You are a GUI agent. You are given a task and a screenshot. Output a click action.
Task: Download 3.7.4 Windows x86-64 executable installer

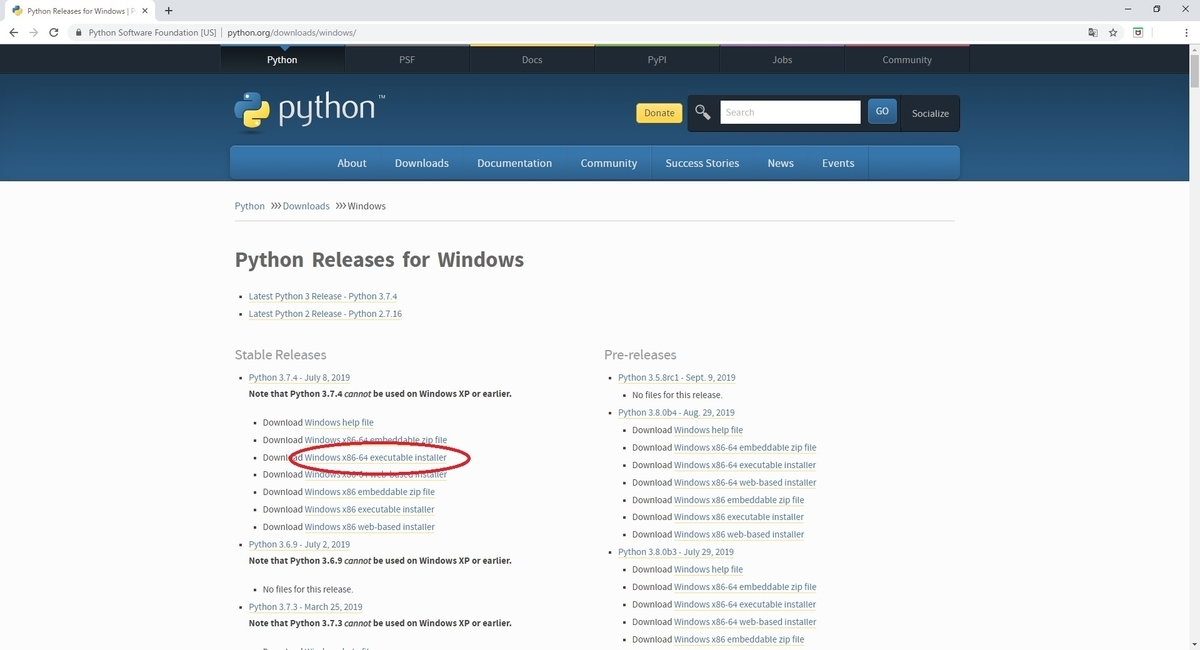tap(376, 458)
